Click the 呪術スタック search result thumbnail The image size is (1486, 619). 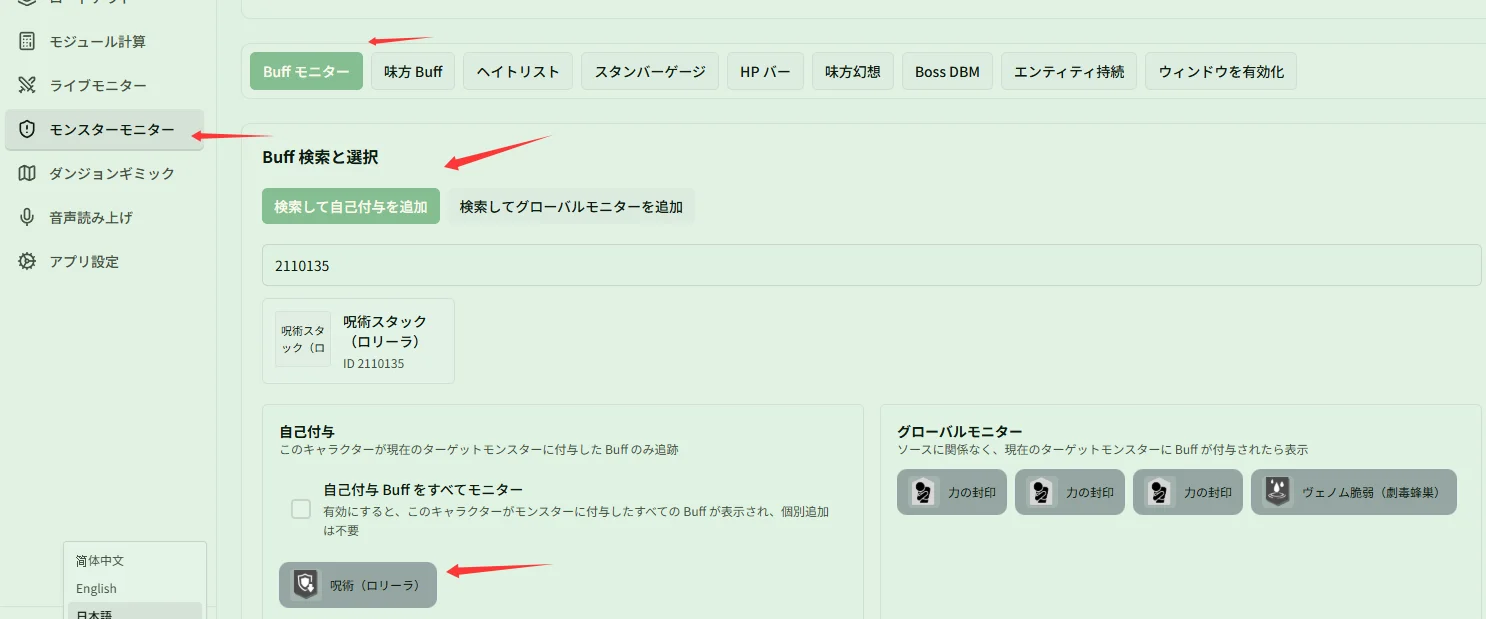pos(303,339)
